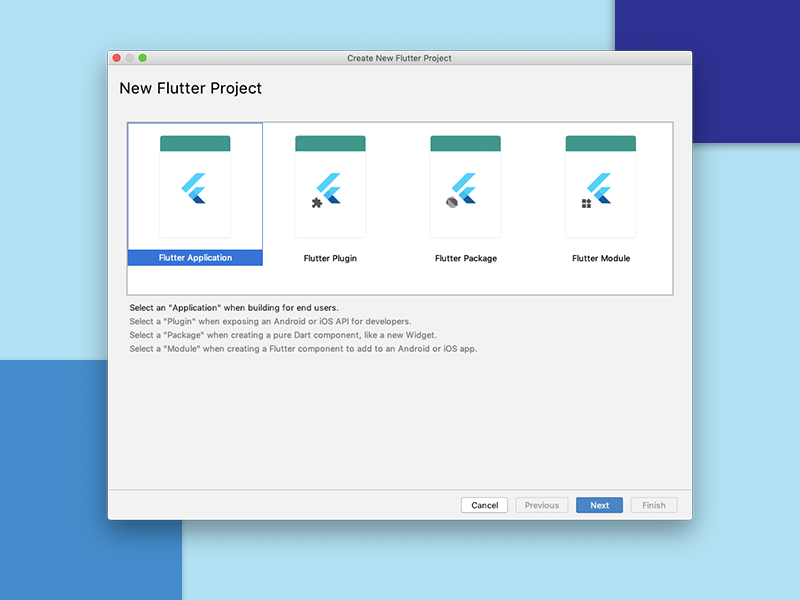
Task: Click the highlighted Flutter Application label
Action: pos(195,258)
